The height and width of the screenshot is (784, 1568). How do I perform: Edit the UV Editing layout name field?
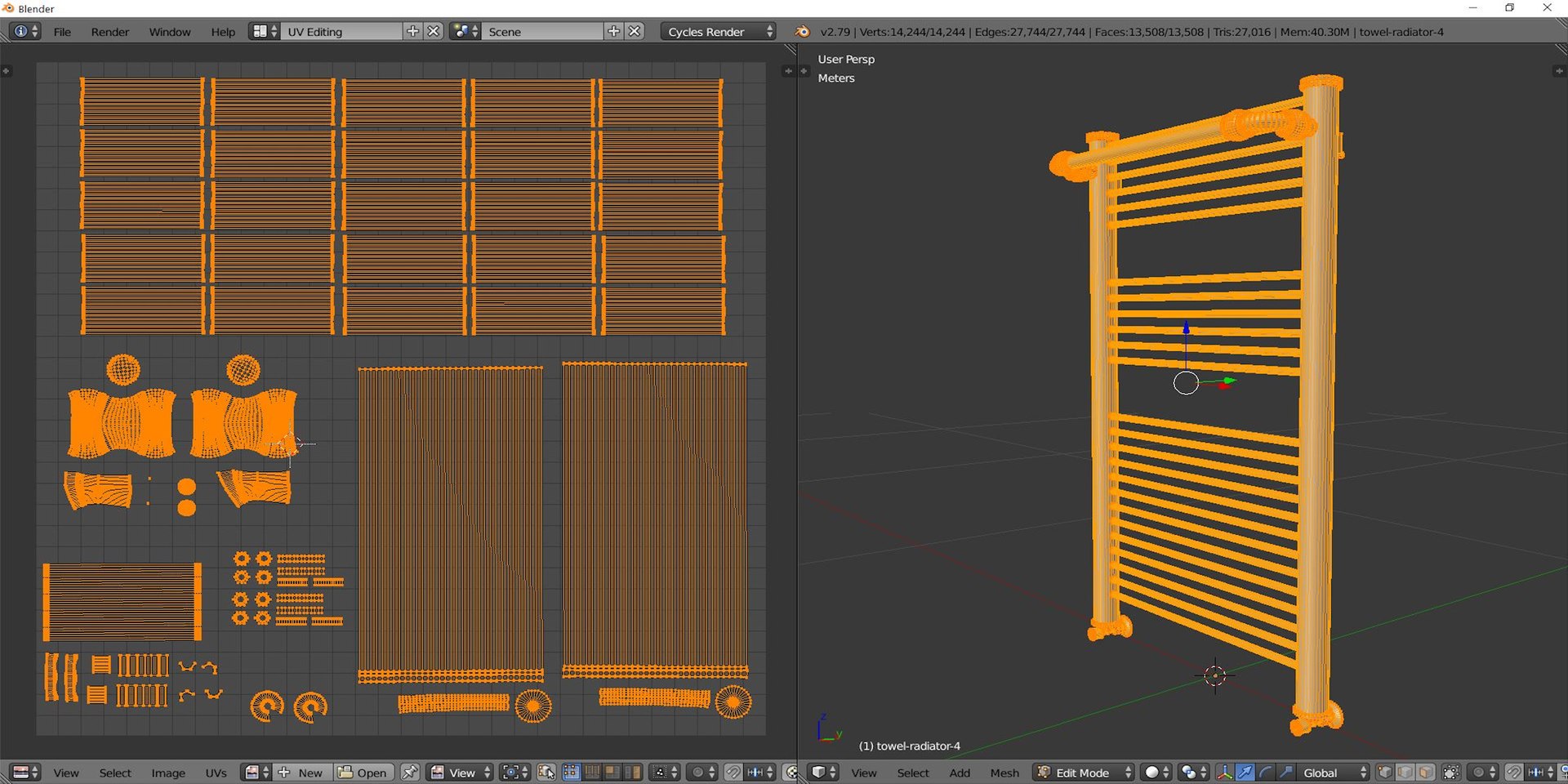tap(341, 31)
